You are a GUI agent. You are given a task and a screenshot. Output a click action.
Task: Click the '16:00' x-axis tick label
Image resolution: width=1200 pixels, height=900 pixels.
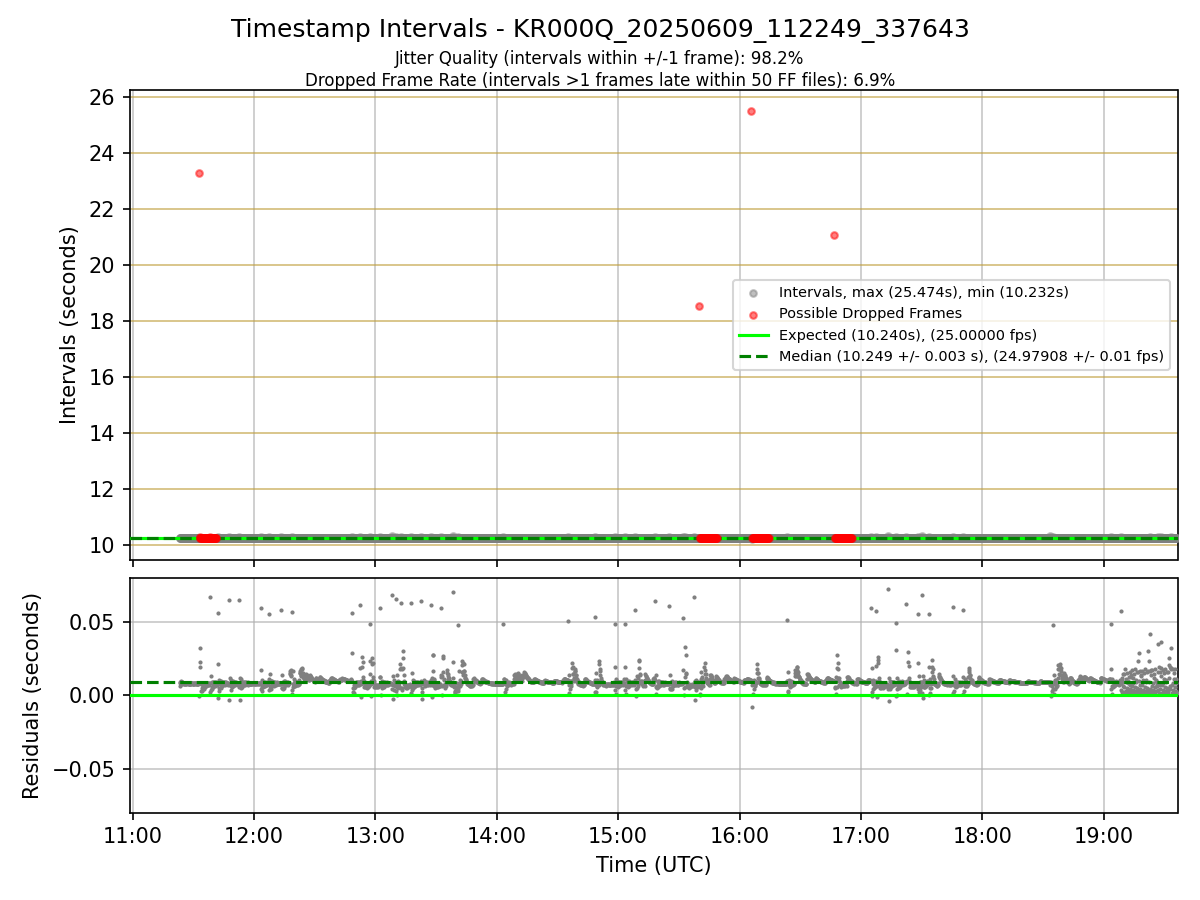click(739, 836)
